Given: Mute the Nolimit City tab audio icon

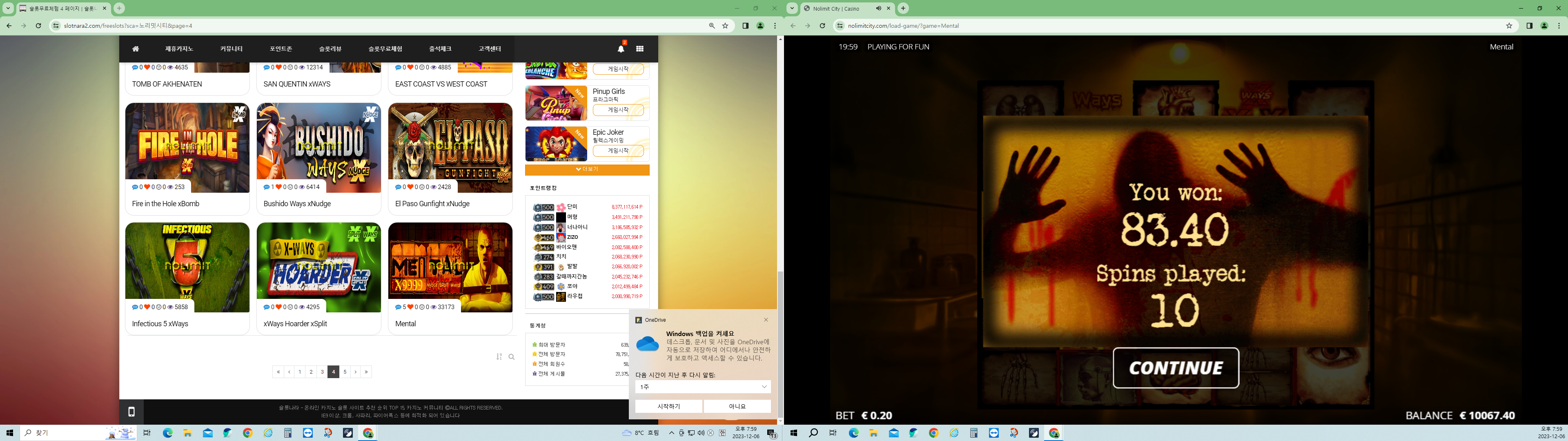Looking at the screenshot, I should (x=878, y=9).
